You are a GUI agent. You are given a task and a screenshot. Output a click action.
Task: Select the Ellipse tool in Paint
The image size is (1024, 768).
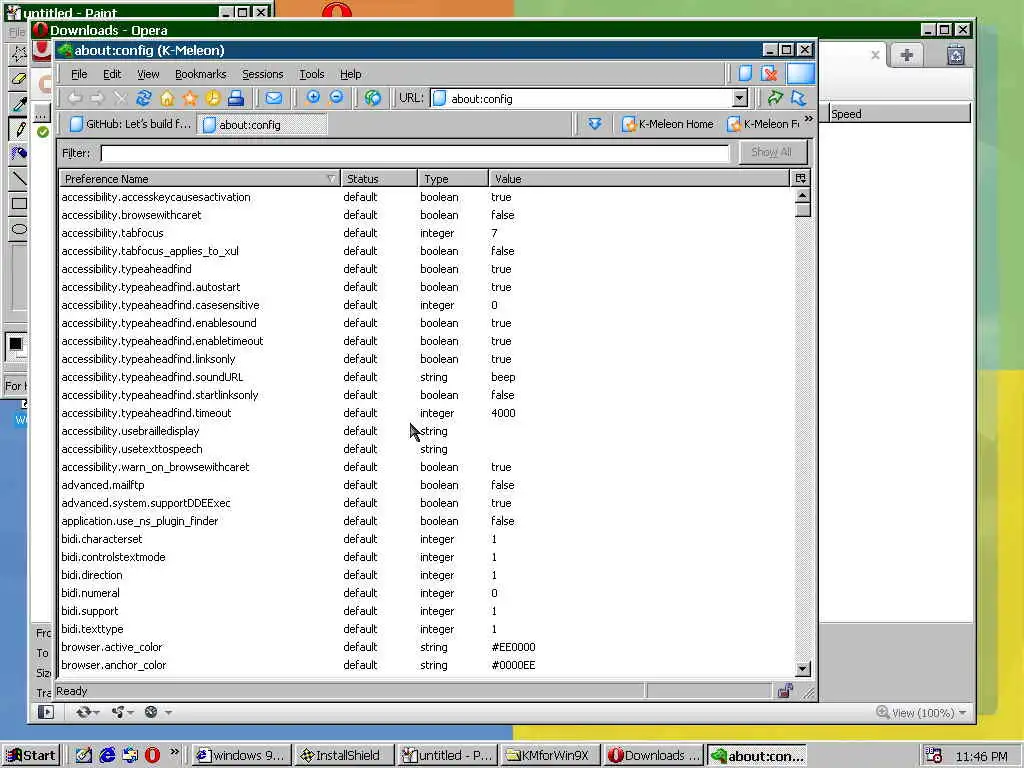(x=19, y=229)
